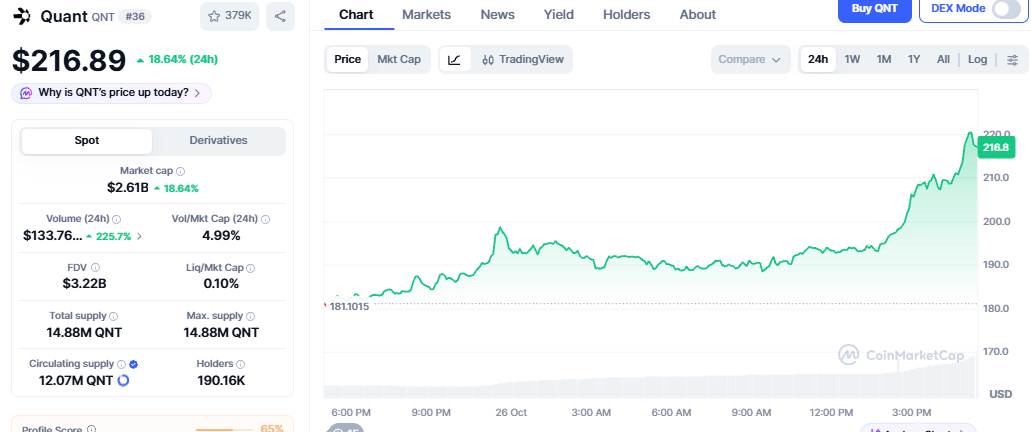Open the Markets tab
Screen dimensions: 1031x432
[426, 14]
